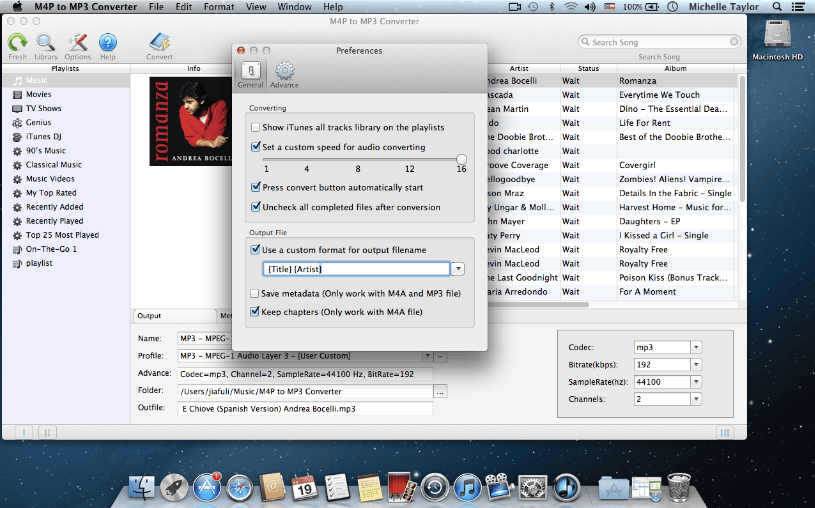Clear the Search Song field

734,42
